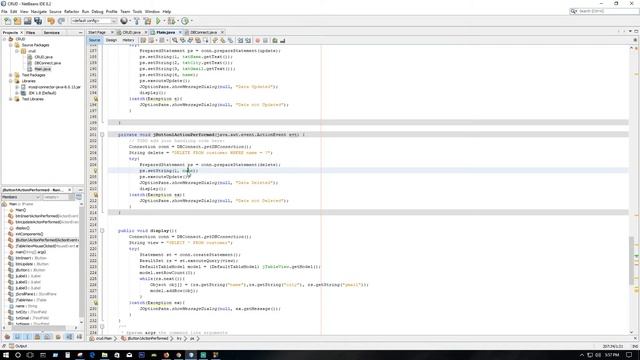Switch to the CRUD.java editor tab
Image resolution: width=640 pixels, height=360 pixels.
(x=131, y=32)
